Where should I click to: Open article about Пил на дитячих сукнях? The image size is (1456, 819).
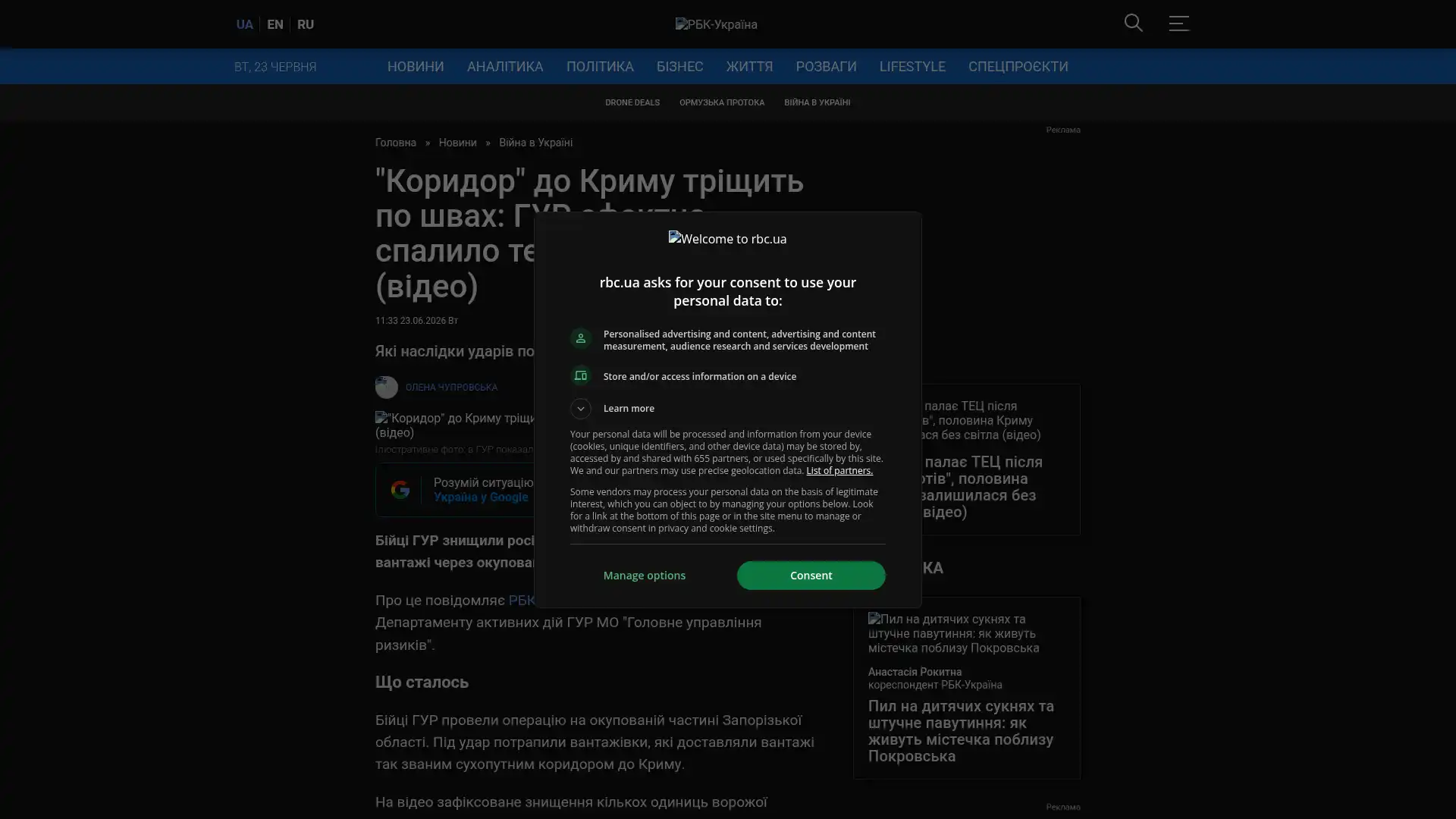tap(961, 731)
